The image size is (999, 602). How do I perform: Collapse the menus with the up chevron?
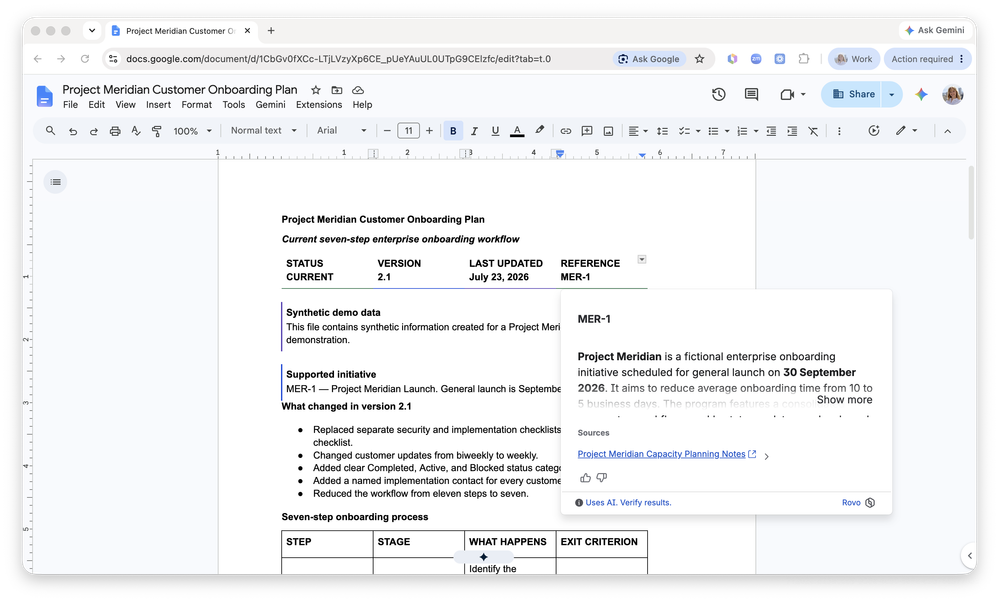click(947, 131)
